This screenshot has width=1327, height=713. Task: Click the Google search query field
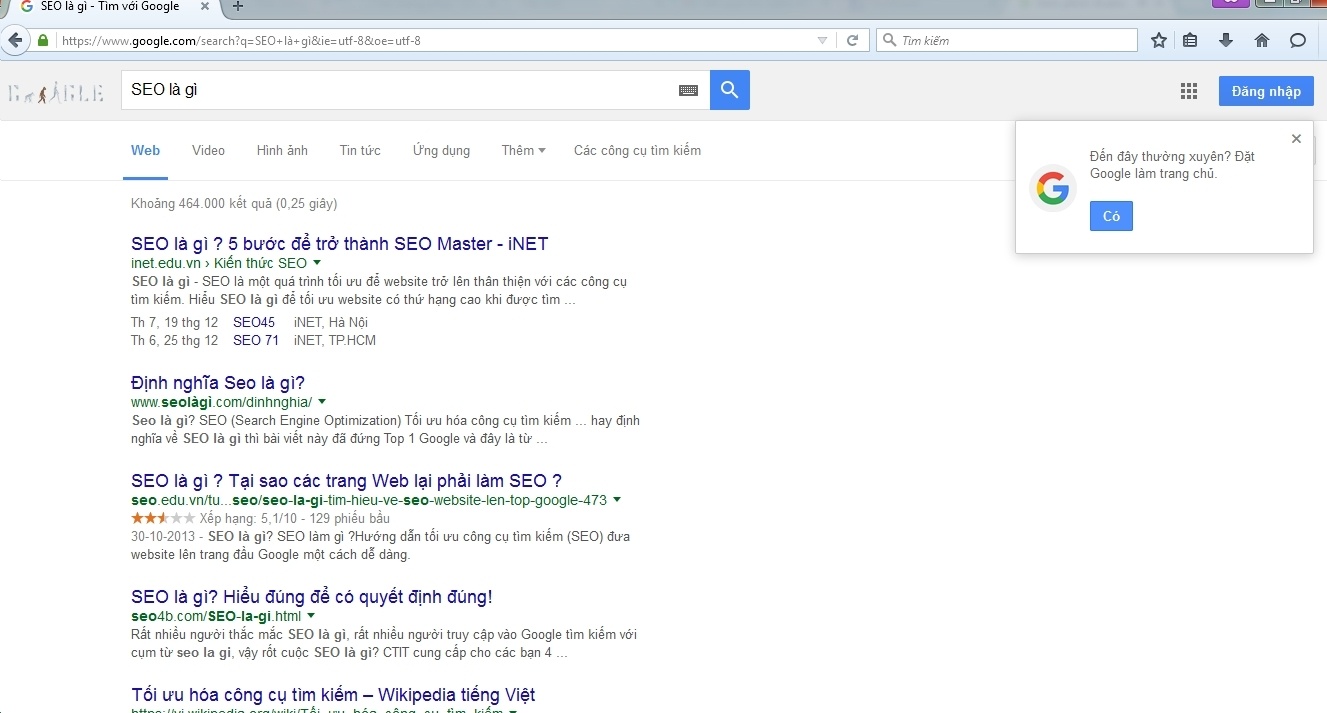[x=400, y=90]
